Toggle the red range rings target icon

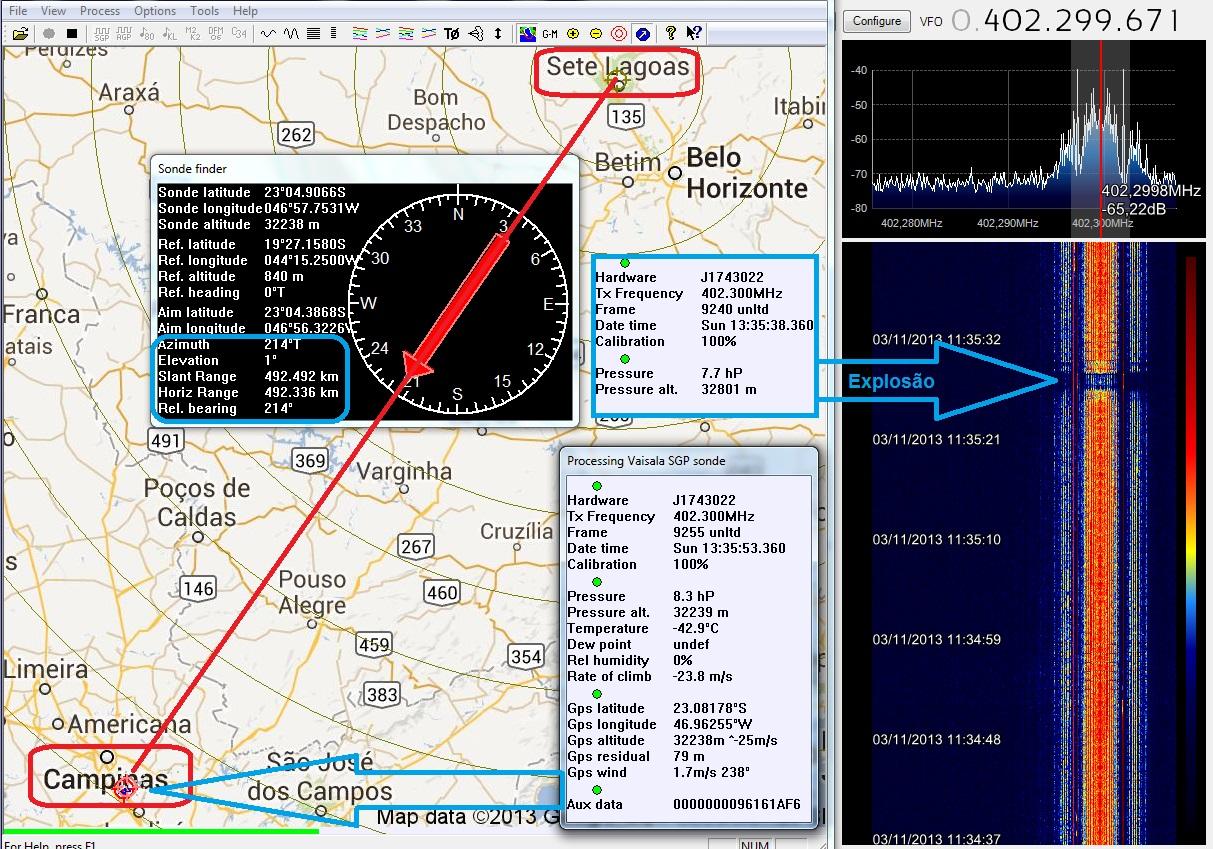point(619,34)
